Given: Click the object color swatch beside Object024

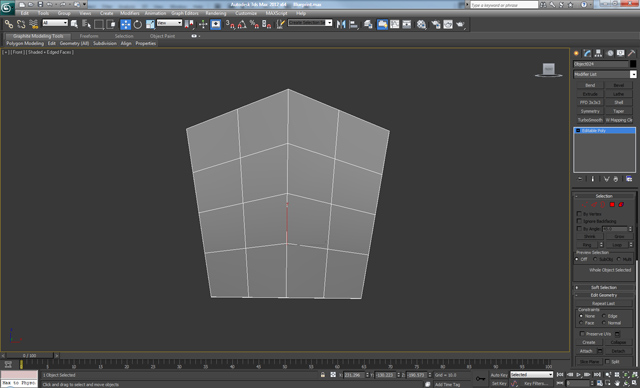Looking at the screenshot, I should [x=633, y=64].
